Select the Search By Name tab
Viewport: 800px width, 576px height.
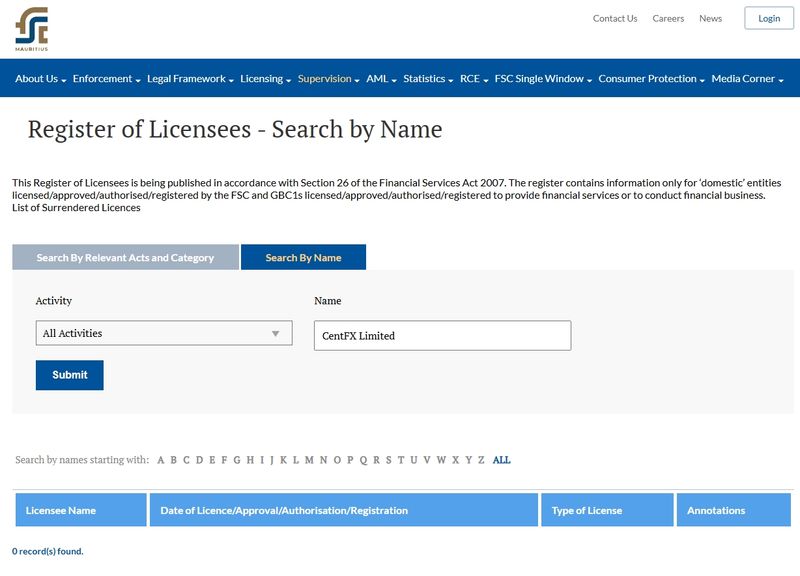pyautogui.click(x=303, y=257)
